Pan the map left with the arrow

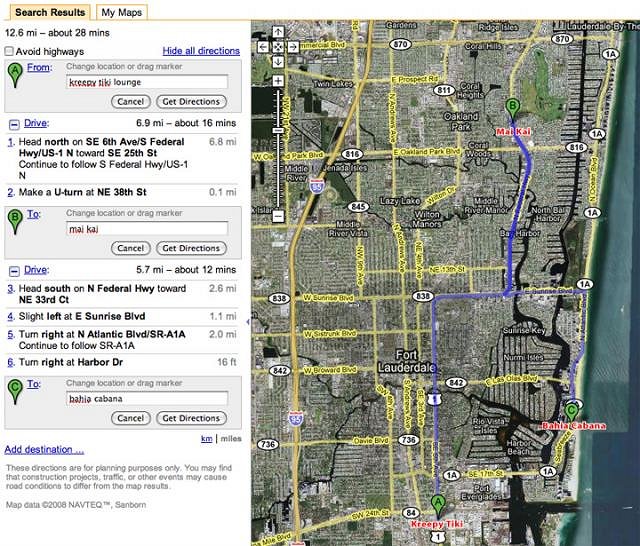[x=262, y=48]
